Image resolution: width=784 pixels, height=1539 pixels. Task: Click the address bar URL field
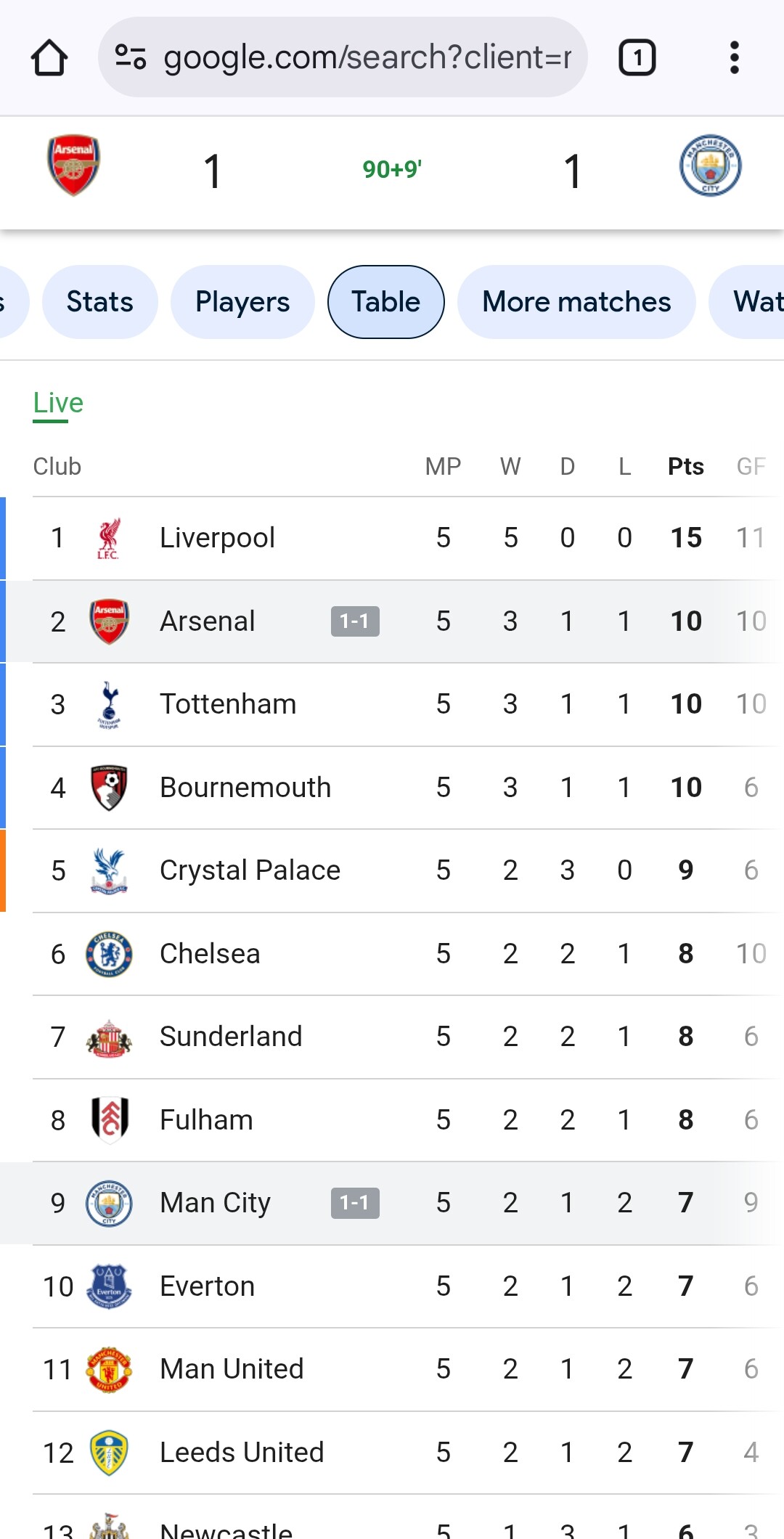click(x=367, y=57)
